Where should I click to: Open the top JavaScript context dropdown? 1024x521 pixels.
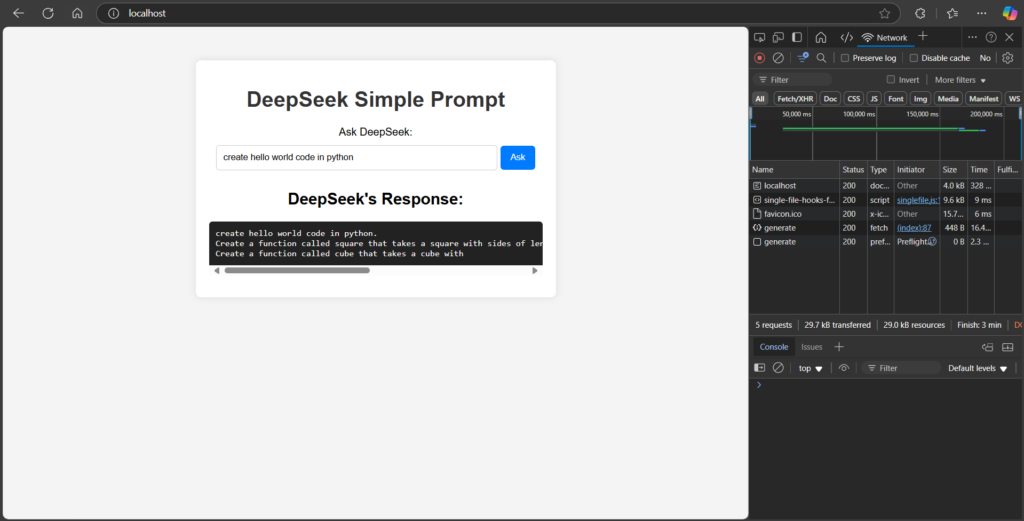[810, 368]
